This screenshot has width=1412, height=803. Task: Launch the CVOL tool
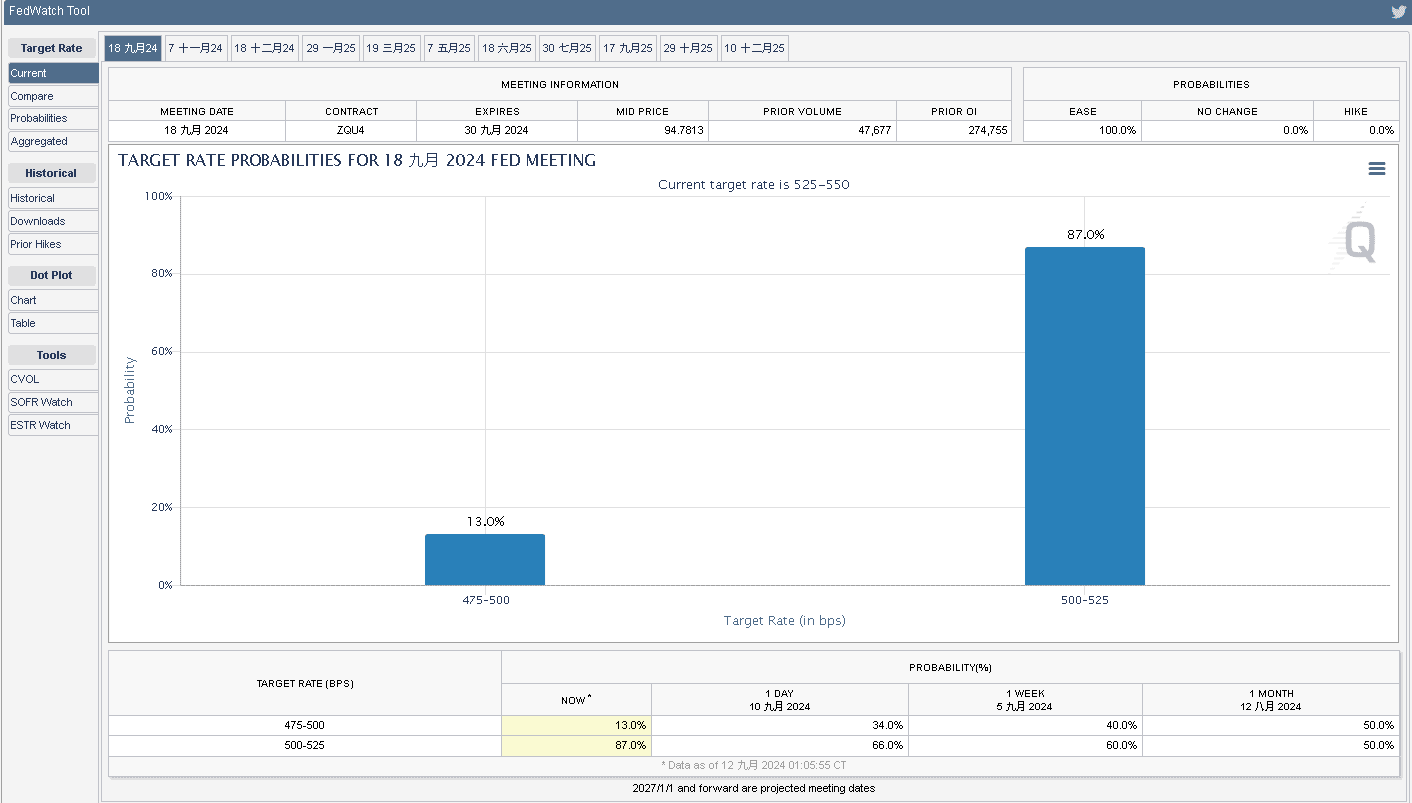[53, 379]
